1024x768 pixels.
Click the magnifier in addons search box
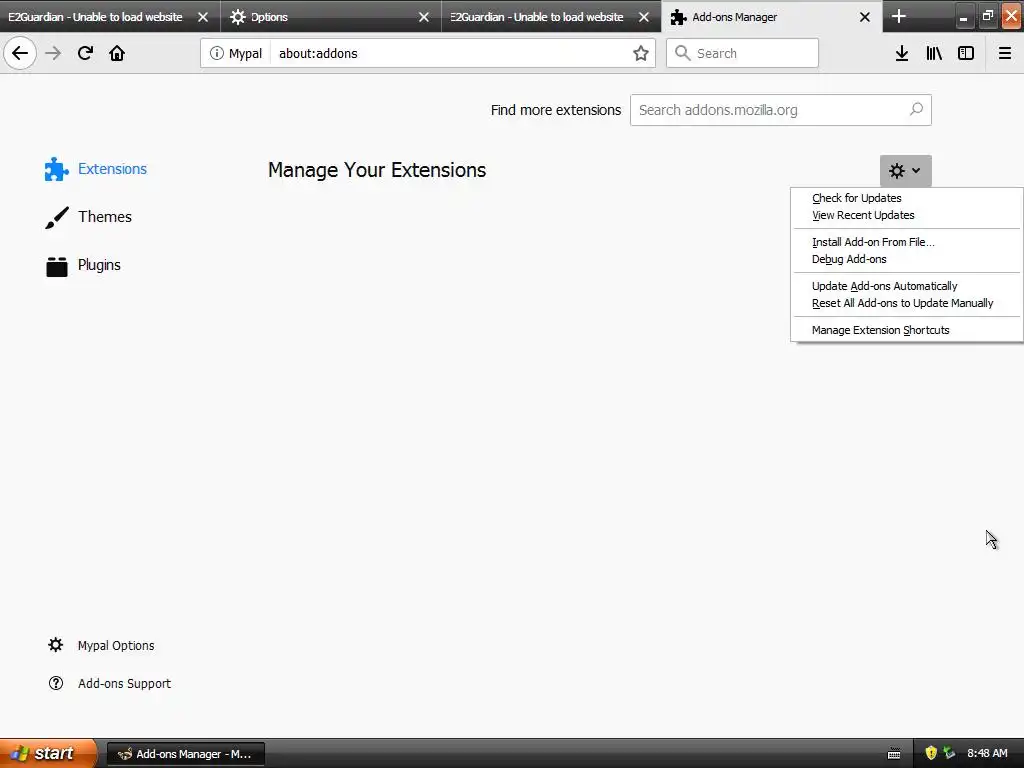(x=916, y=109)
